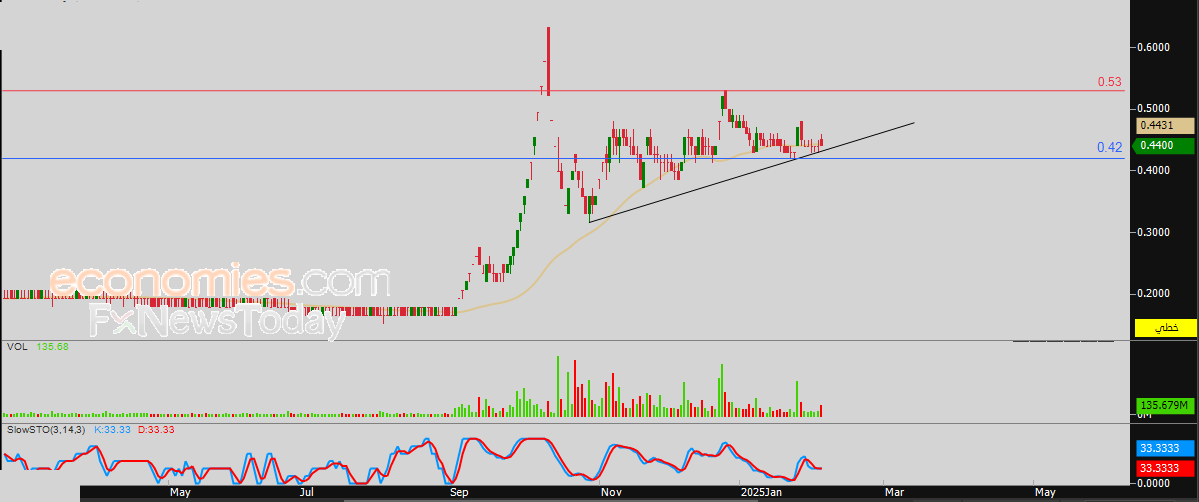Click the 0.5000 price axis label
The height and width of the screenshot is (502, 1199).
[x=1154, y=109]
